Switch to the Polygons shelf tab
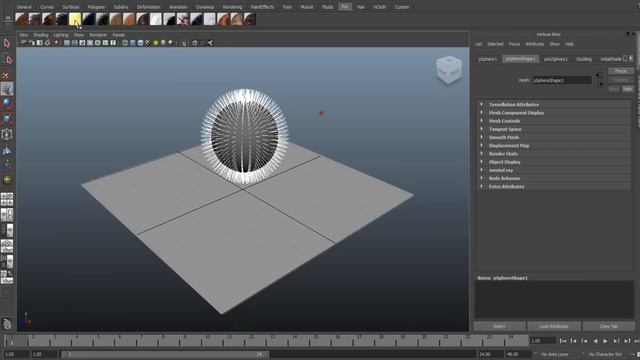The width and height of the screenshot is (640, 360). click(x=96, y=7)
